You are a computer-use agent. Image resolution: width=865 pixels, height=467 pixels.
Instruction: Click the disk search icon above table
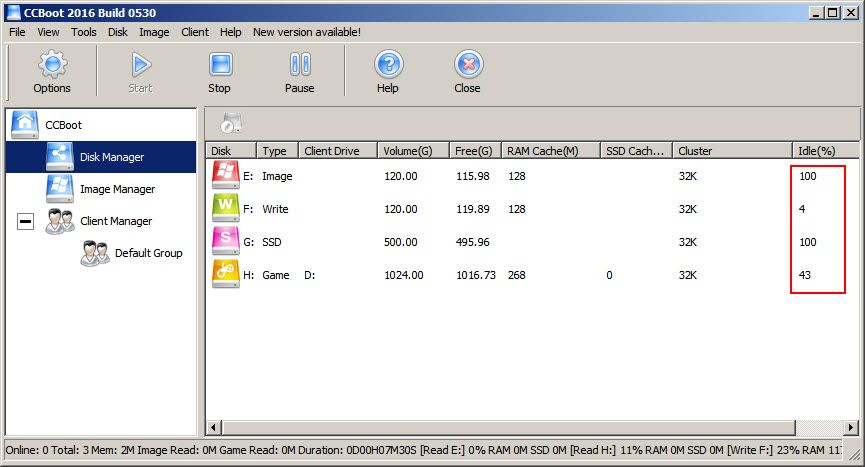coord(231,124)
